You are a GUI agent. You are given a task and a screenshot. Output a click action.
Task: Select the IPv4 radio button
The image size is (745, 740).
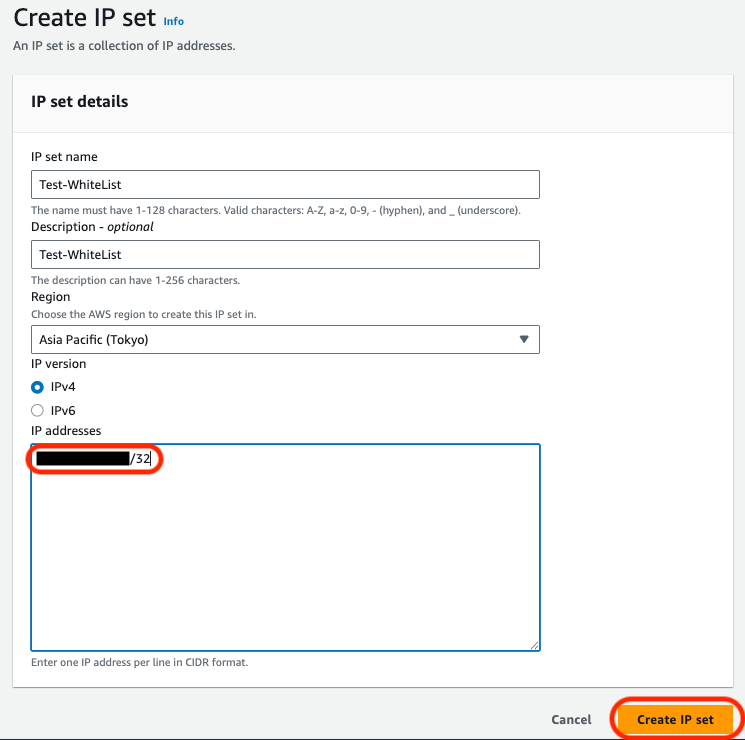pos(38,386)
